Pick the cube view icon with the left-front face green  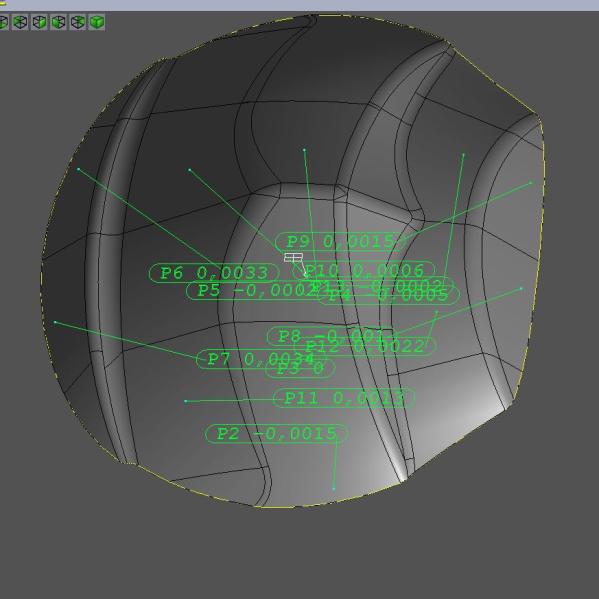[58, 22]
